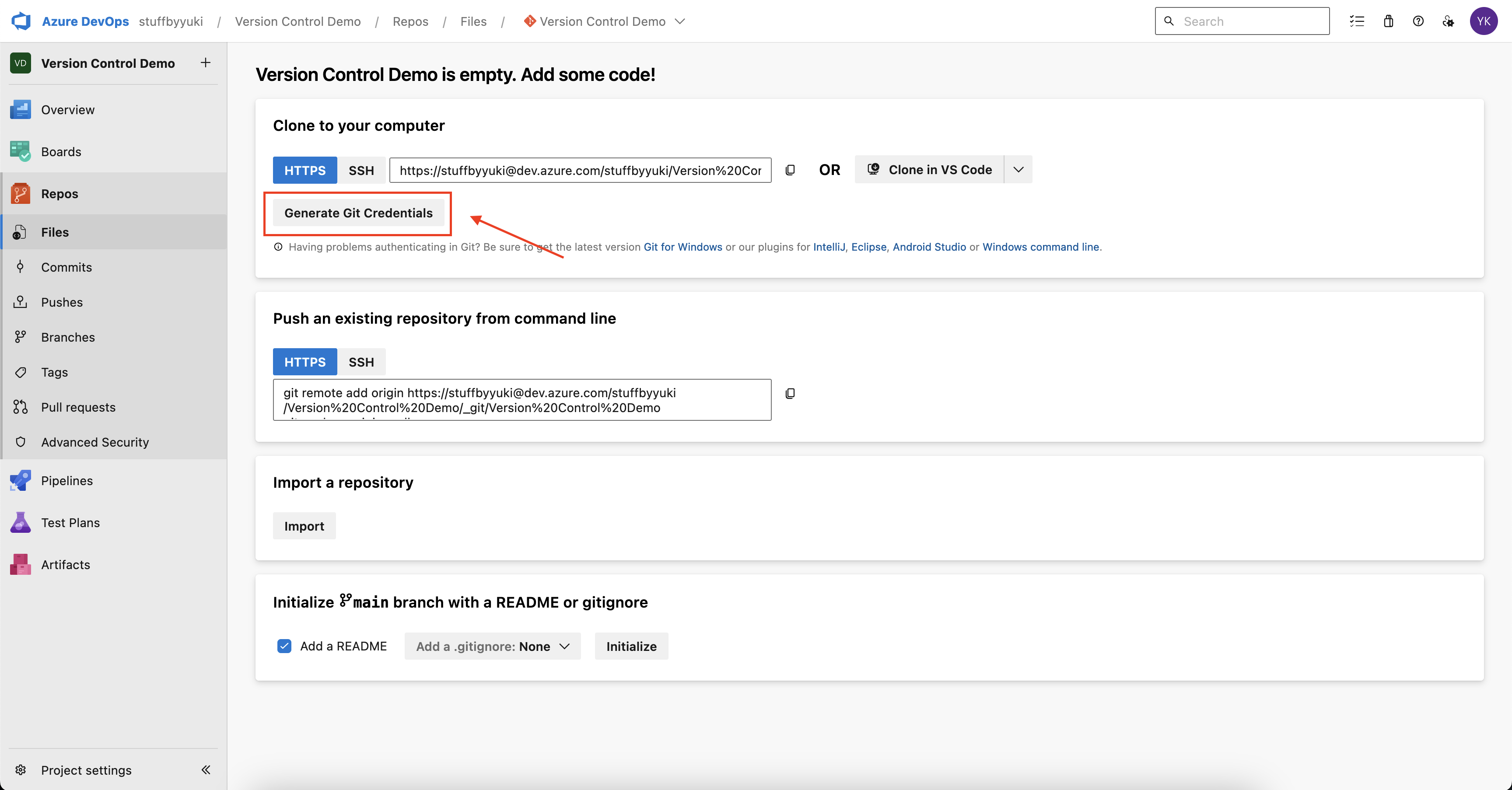Click the Clone in VS Code button

[929, 170]
